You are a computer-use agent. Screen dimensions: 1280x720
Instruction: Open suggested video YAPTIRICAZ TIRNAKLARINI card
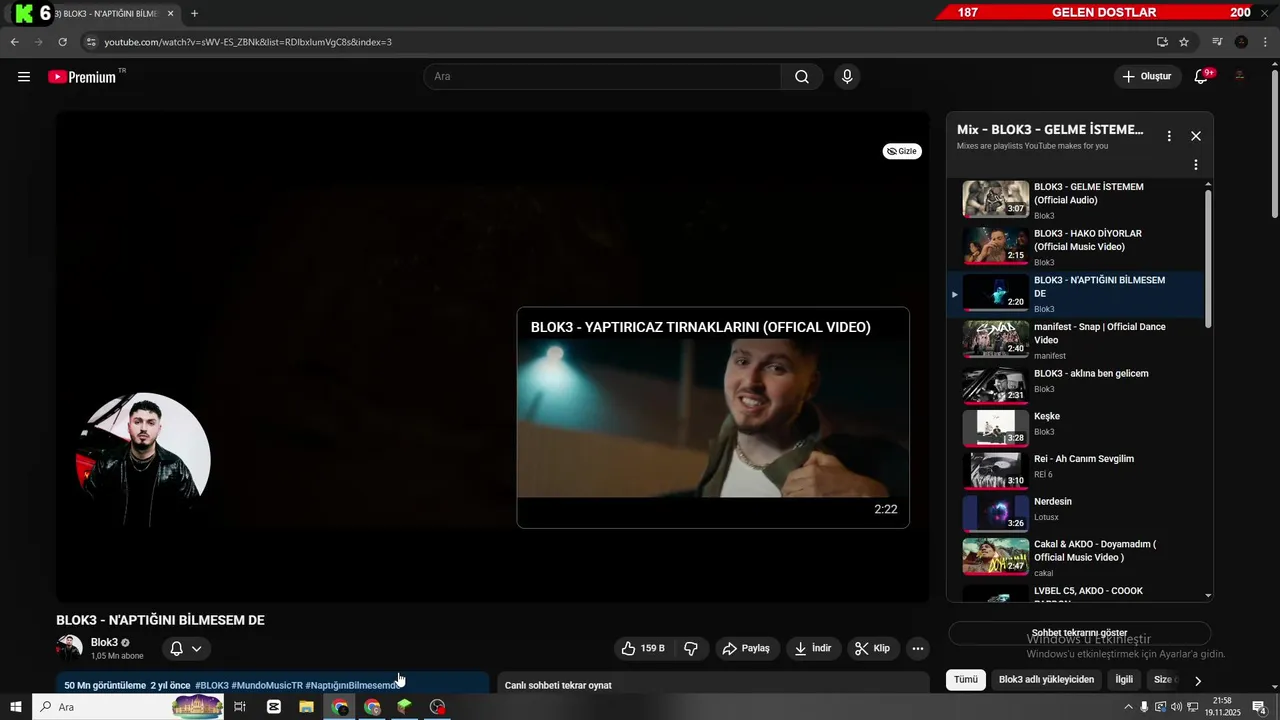(x=713, y=417)
